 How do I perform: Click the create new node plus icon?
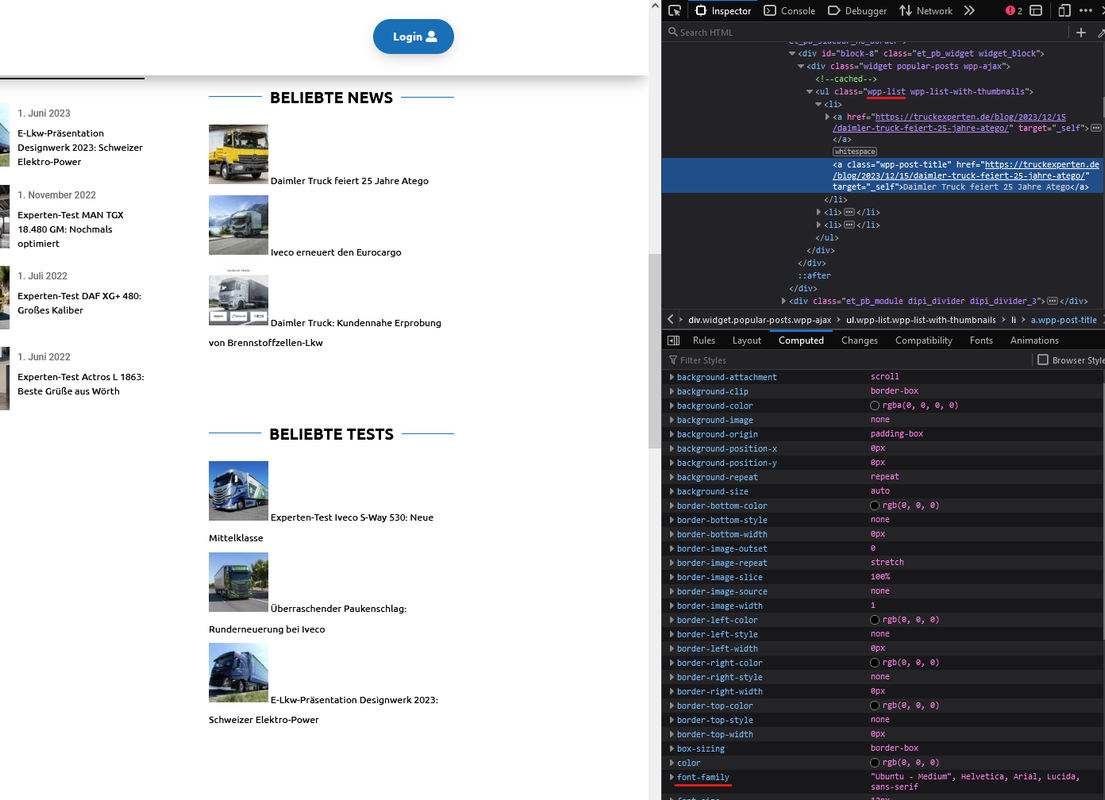tap(1080, 32)
